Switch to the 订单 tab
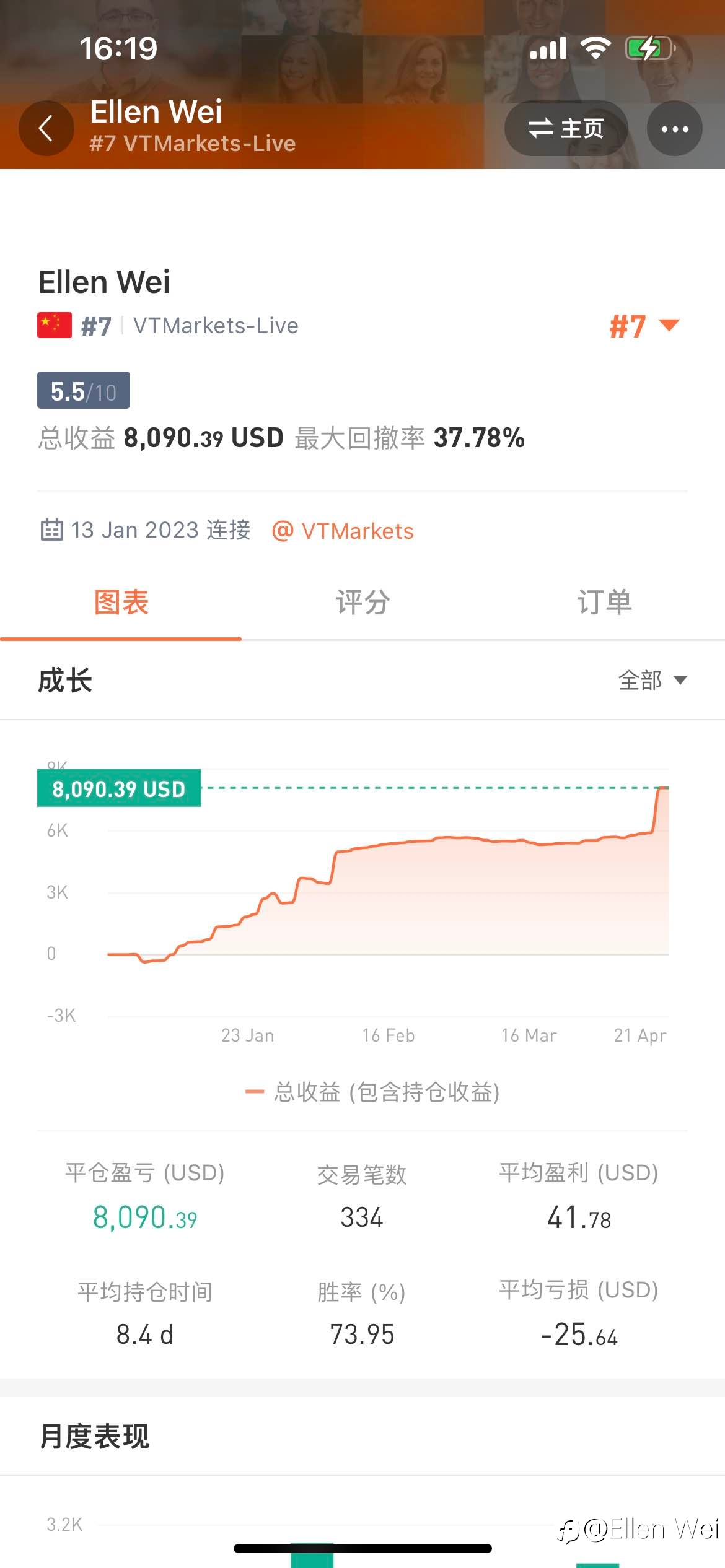The image size is (725, 1568). click(604, 603)
